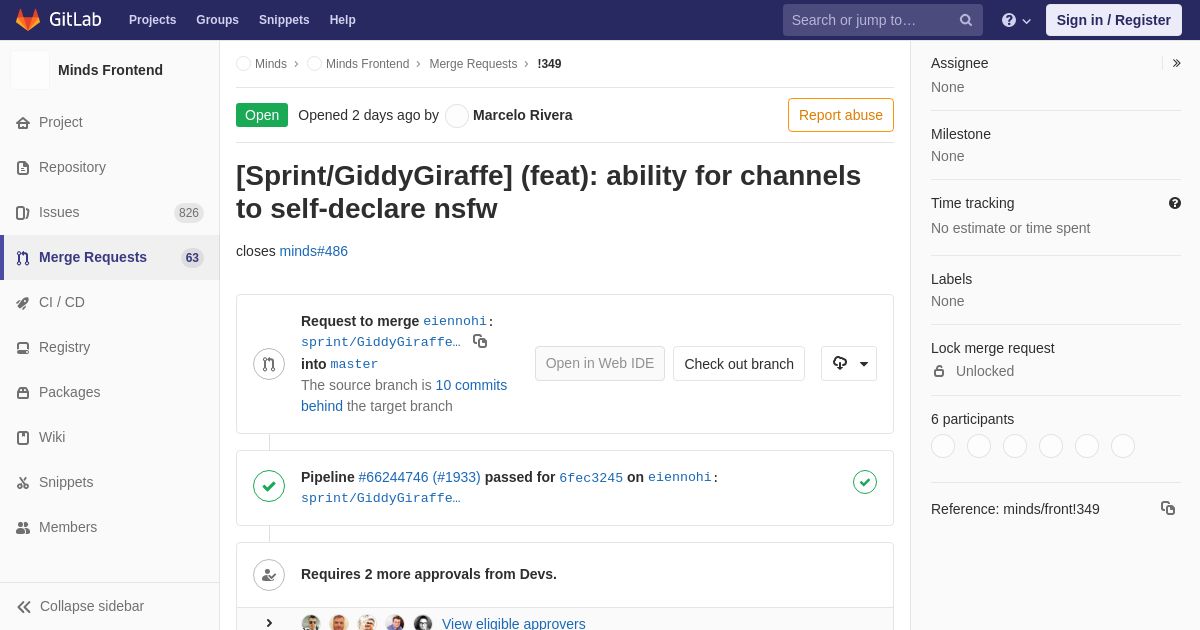Open the Projects menu in navbar

coord(152,20)
